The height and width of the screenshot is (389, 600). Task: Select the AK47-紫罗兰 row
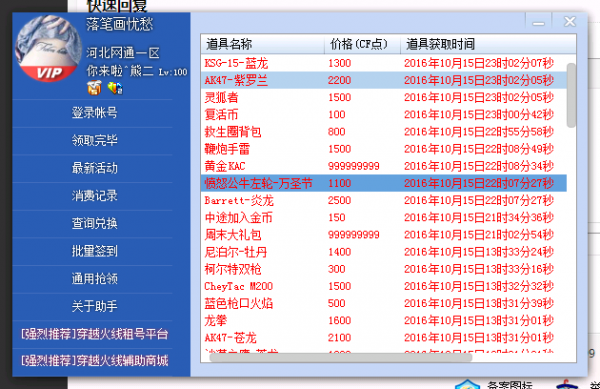(384, 80)
